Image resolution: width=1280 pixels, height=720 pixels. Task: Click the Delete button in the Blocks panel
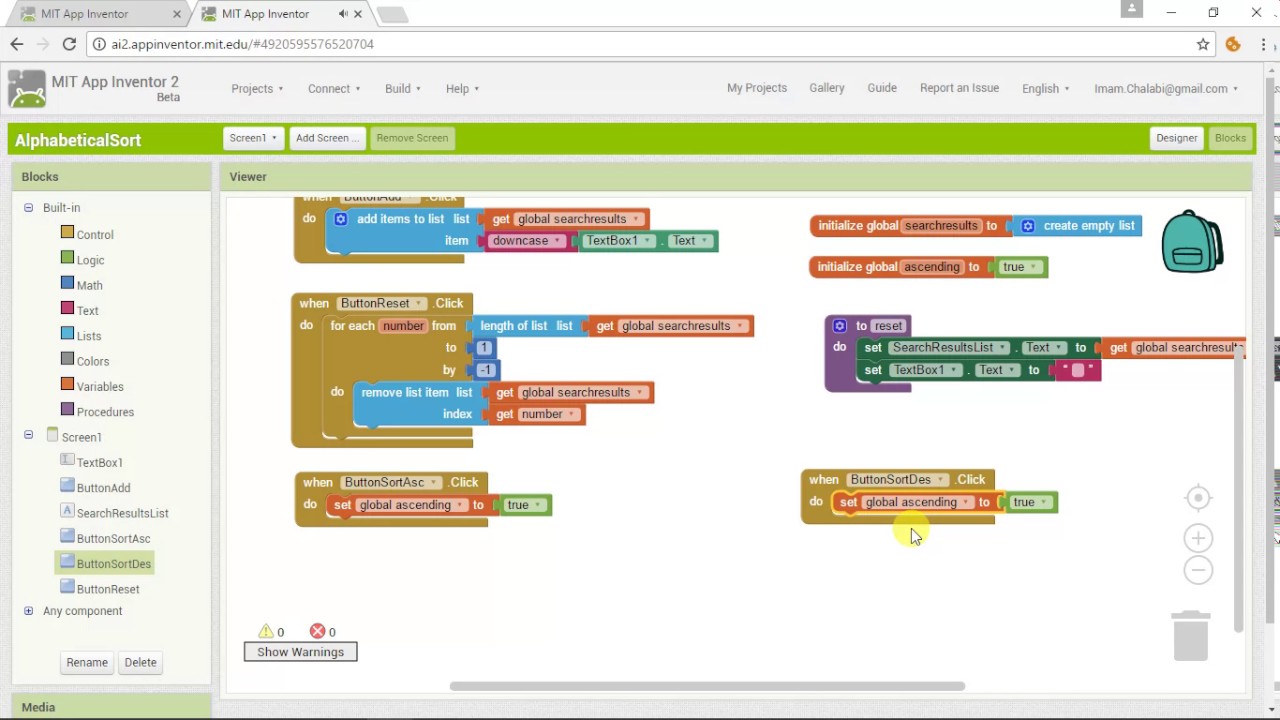140,662
